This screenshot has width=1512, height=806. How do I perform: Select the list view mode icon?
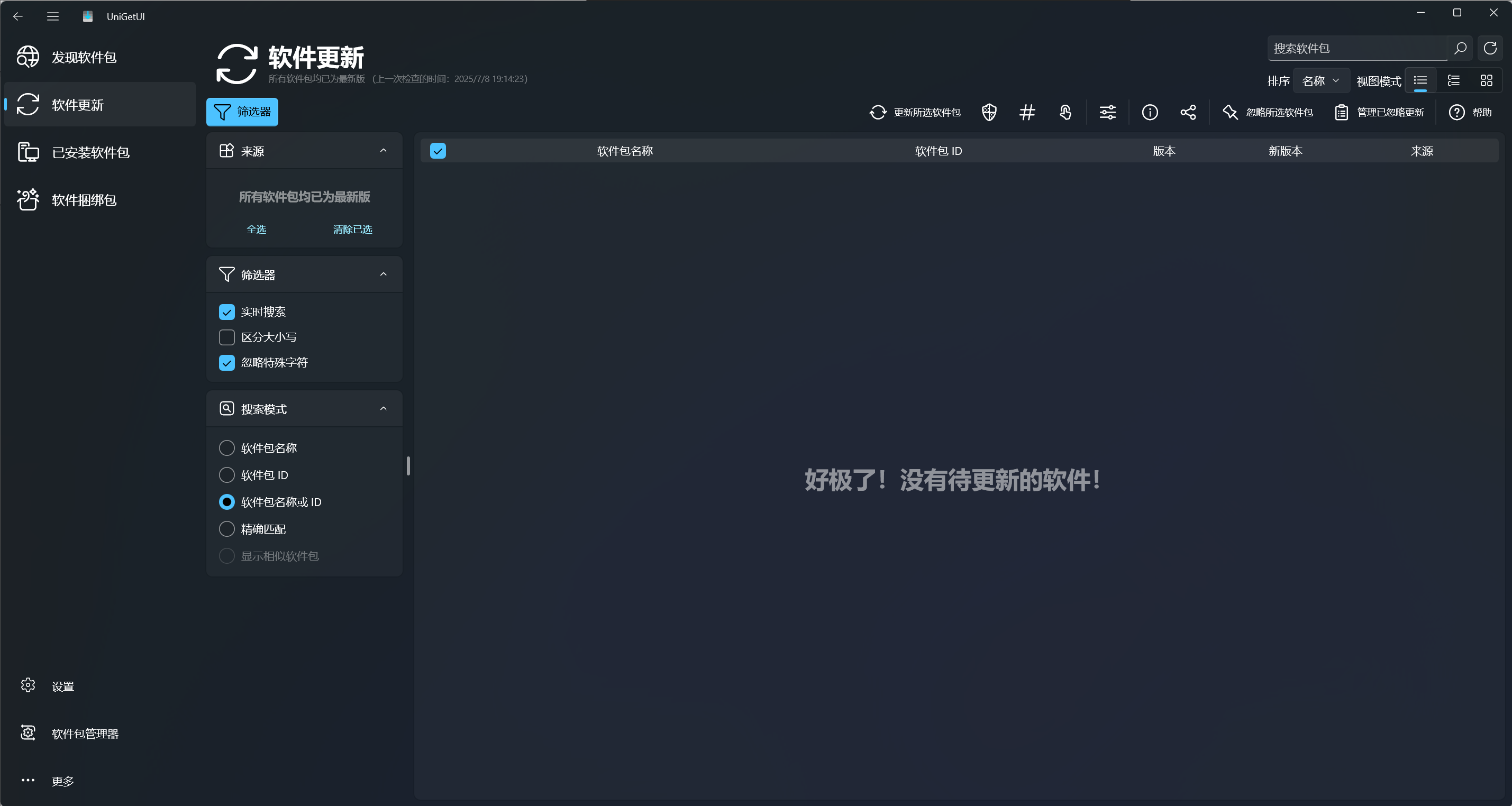(x=1420, y=80)
